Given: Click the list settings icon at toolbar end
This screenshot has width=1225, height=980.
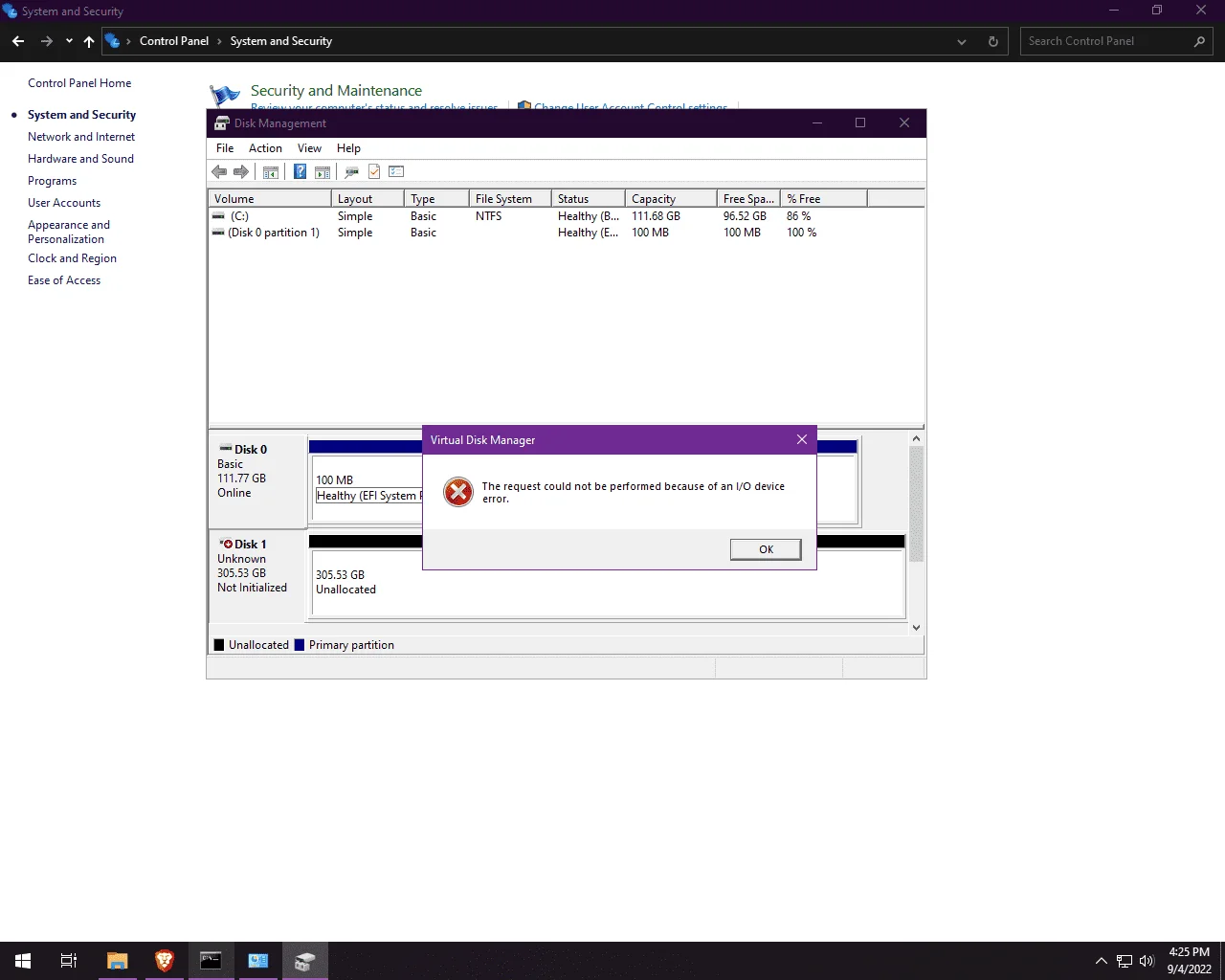Looking at the screenshot, I should (x=396, y=172).
